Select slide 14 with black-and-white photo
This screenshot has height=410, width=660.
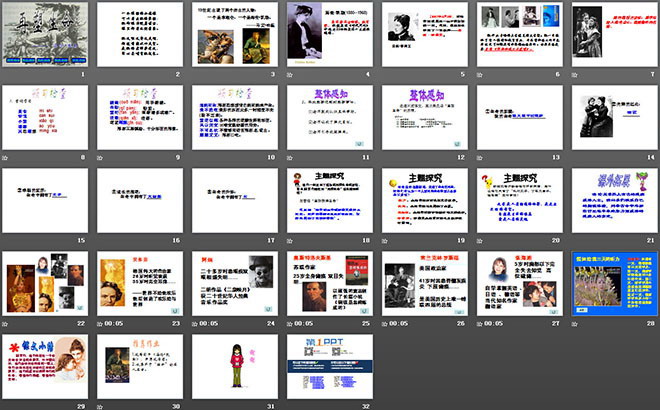[612, 118]
